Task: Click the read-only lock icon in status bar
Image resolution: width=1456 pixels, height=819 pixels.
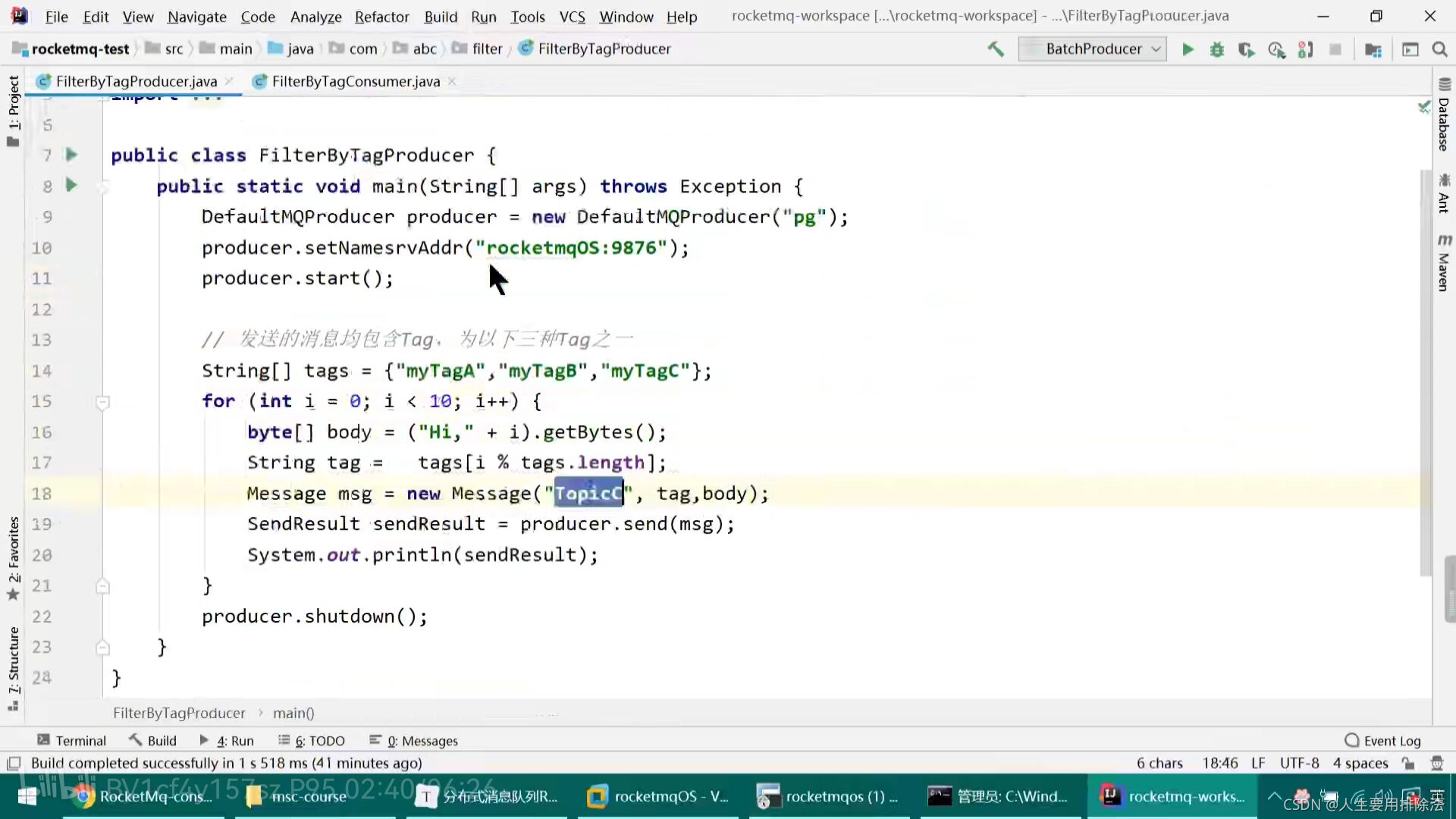Action: point(1408,764)
